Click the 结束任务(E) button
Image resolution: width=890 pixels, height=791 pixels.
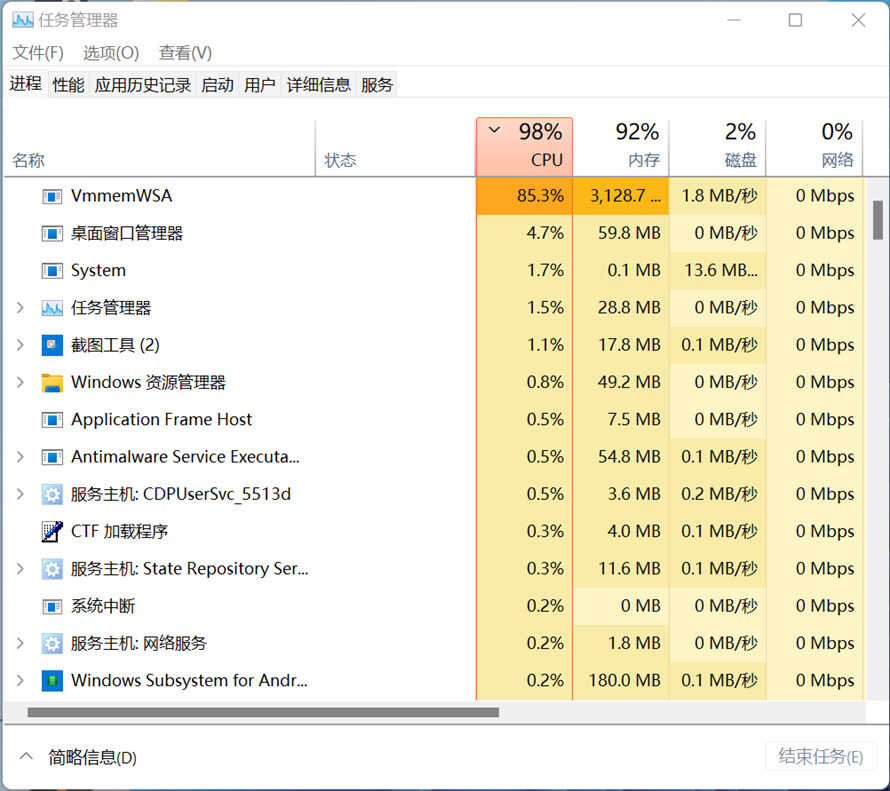point(821,757)
